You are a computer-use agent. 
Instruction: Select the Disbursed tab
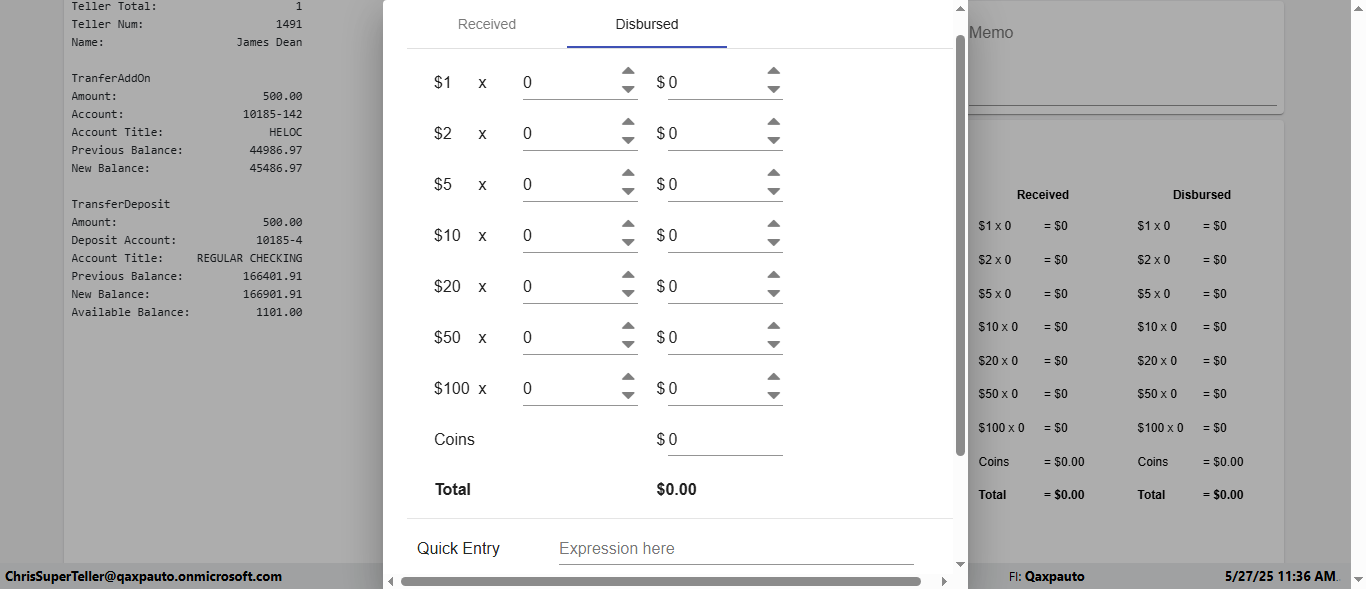[x=647, y=24]
